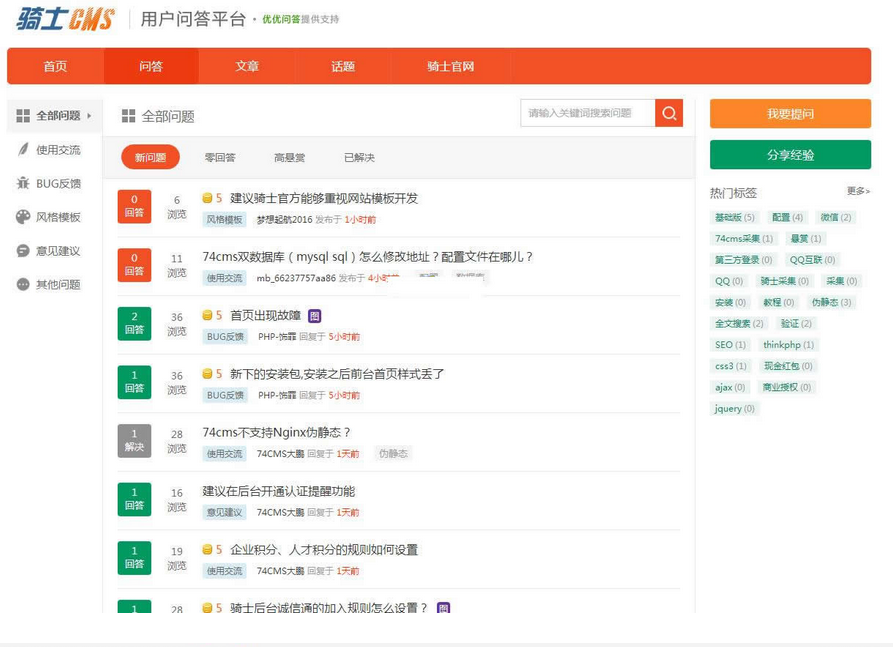Click the purple image badge on 首页出现故障

(x=314, y=316)
